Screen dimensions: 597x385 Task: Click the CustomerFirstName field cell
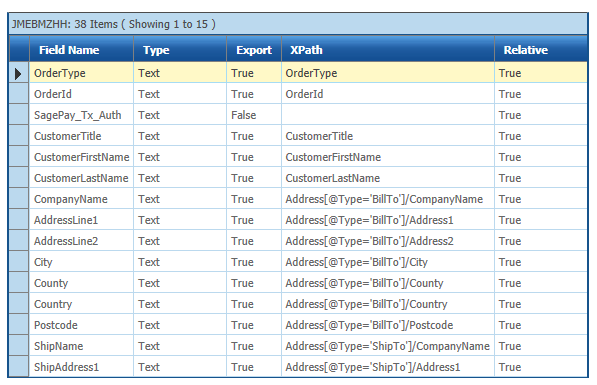pyautogui.click(x=81, y=157)
